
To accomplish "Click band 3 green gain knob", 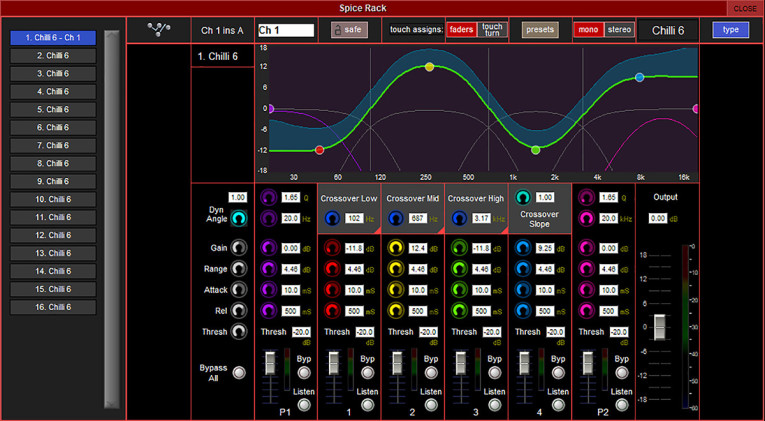I will (x=459, y=248).
